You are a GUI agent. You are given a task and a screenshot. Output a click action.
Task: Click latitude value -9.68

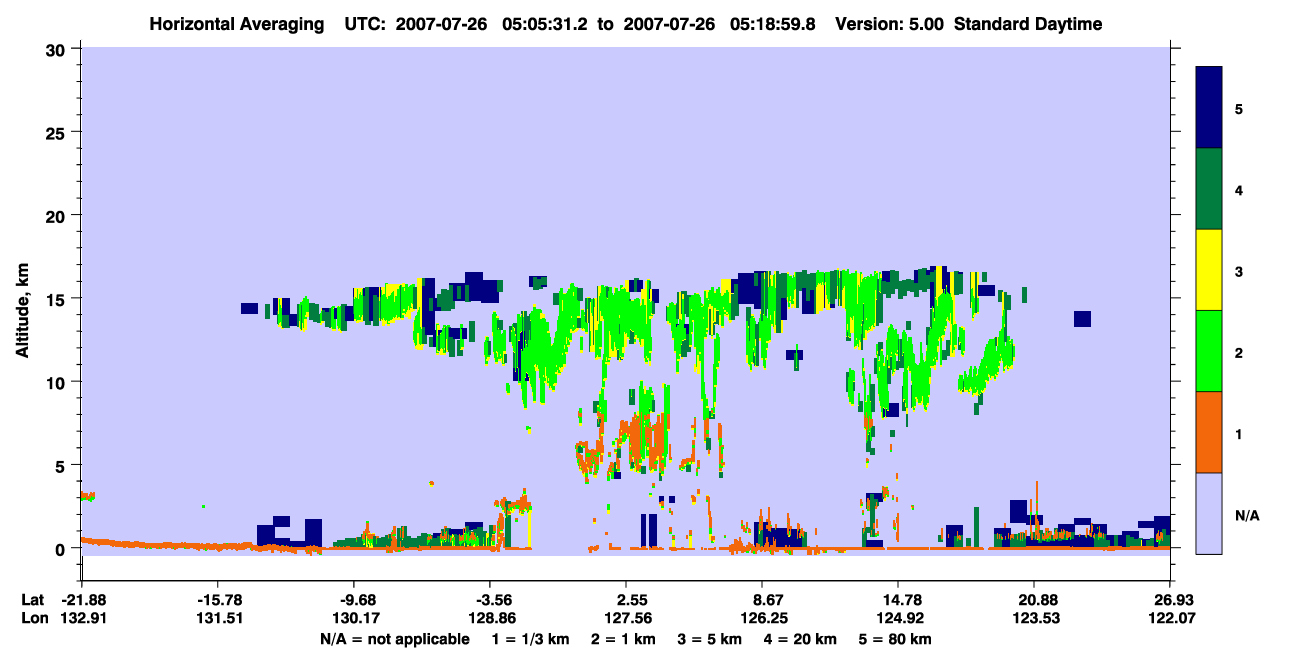click(354, 600)
